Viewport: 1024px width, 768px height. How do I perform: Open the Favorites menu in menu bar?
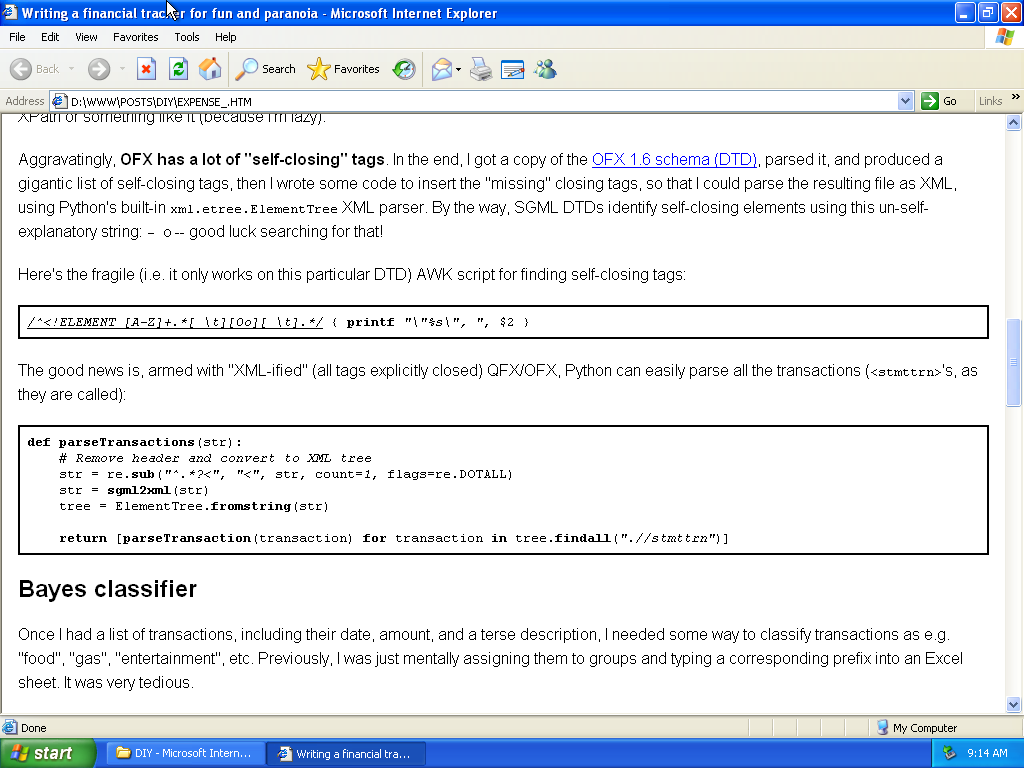(136, 37)
